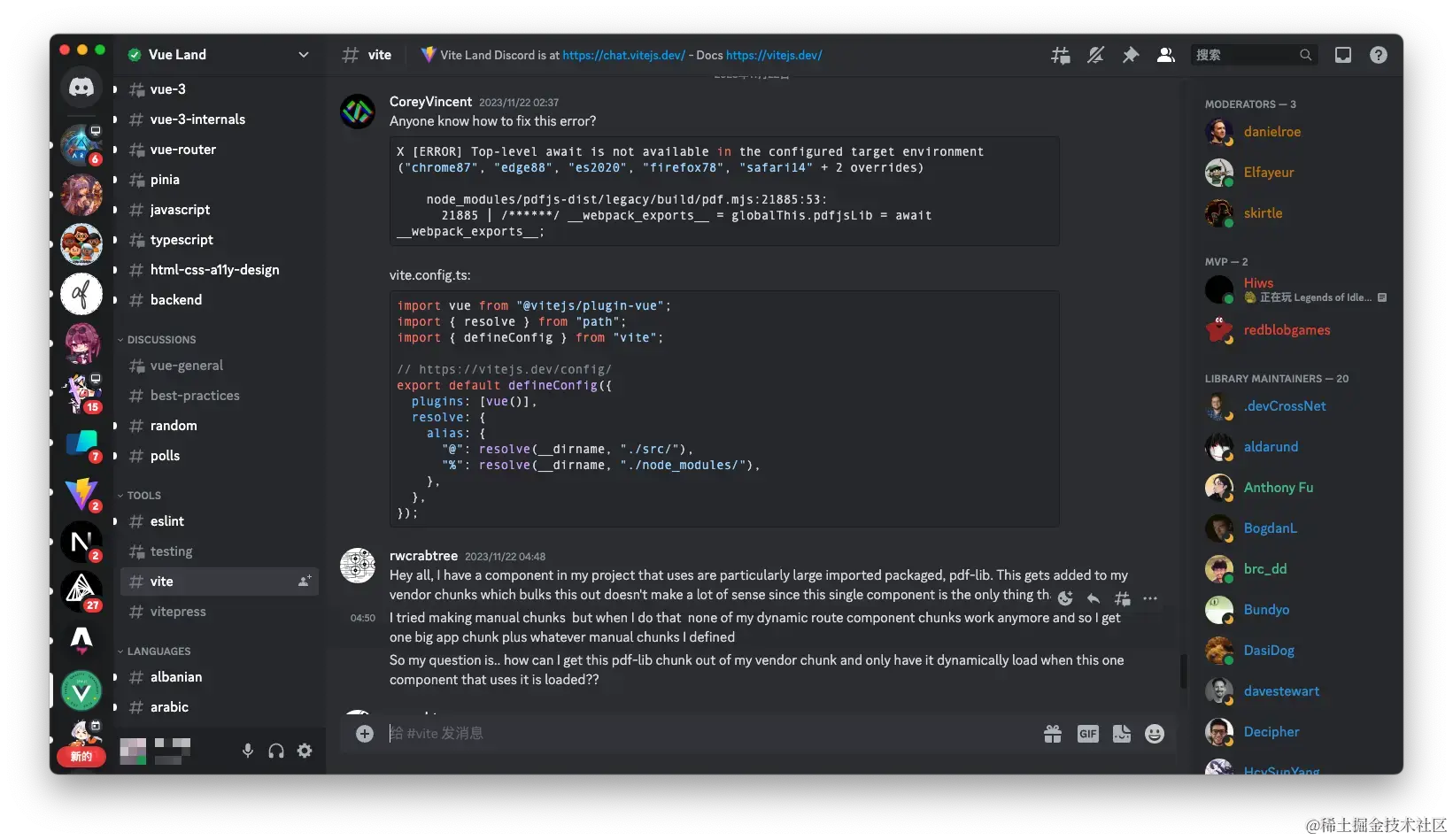Open vue-general channel

pyautogui.click(x=220, y=366)
